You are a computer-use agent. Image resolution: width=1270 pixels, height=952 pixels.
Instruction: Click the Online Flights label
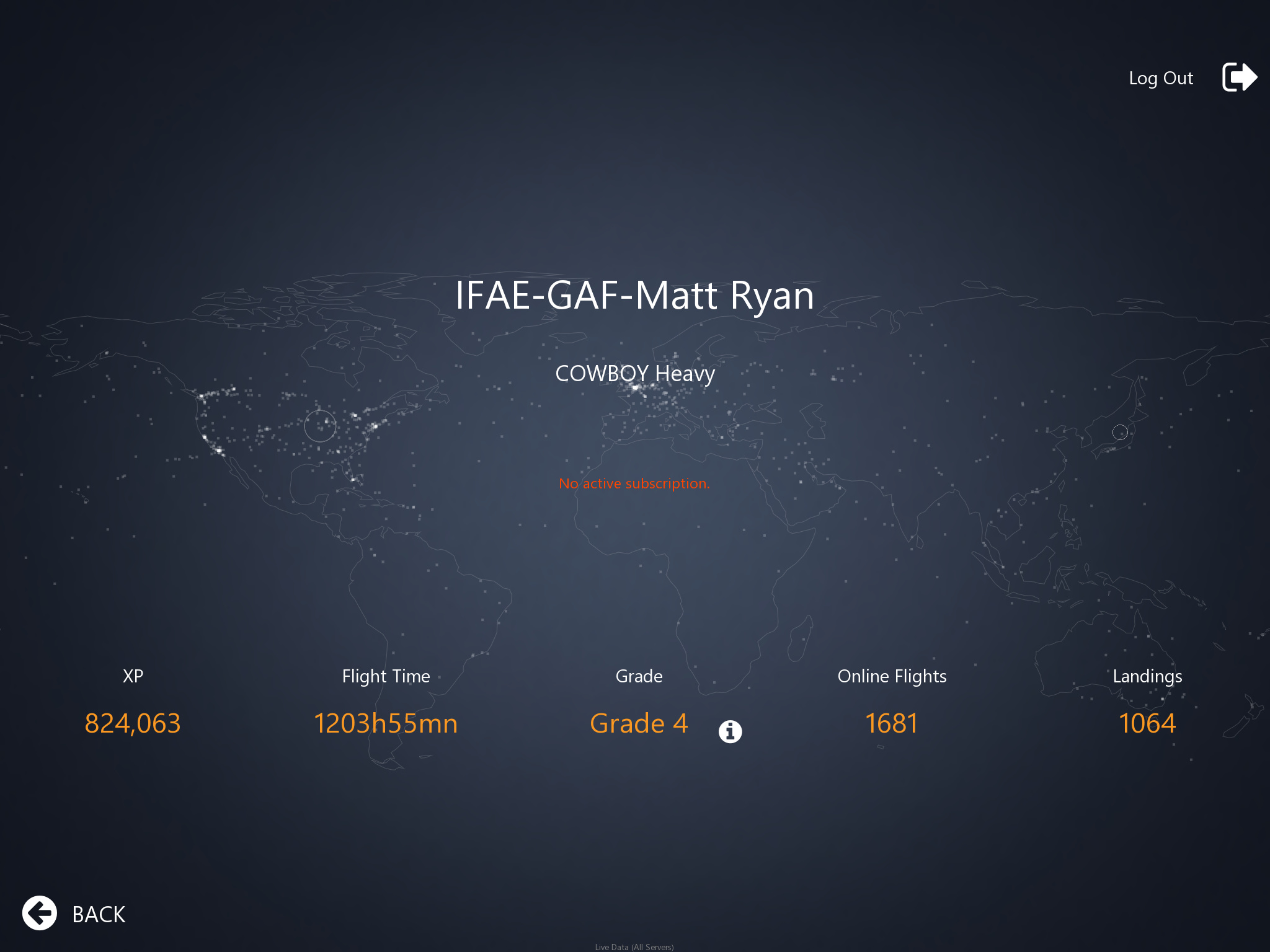coord(892,676)
